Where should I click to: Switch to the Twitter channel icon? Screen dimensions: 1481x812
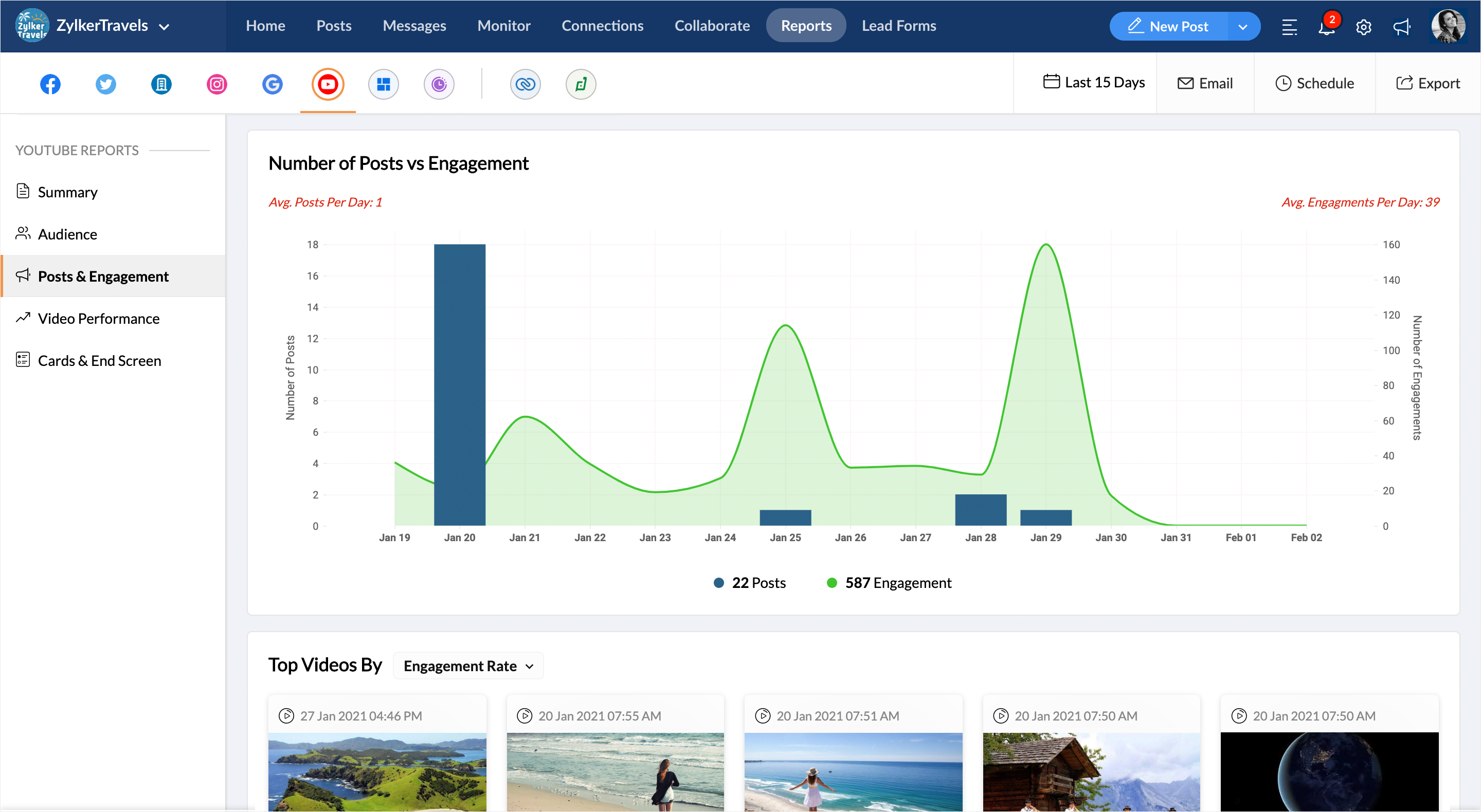(105, 84)
